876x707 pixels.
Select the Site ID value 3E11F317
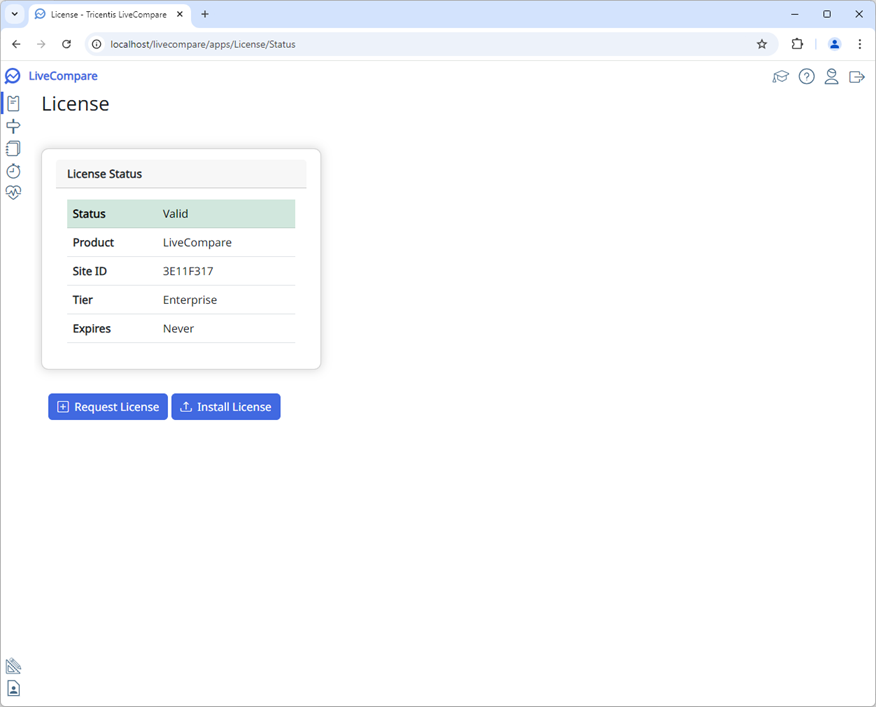pos(188,271)
